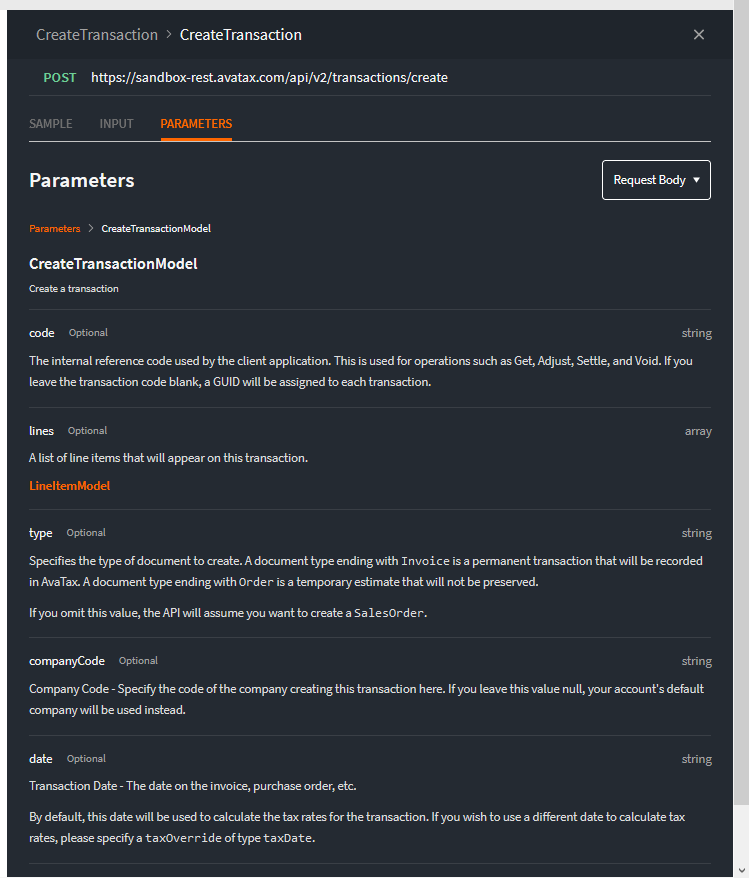Screen dimensions: 749x878
Task: Click CreateTransaction in the header breadcrumb
Action: (97, 35)
